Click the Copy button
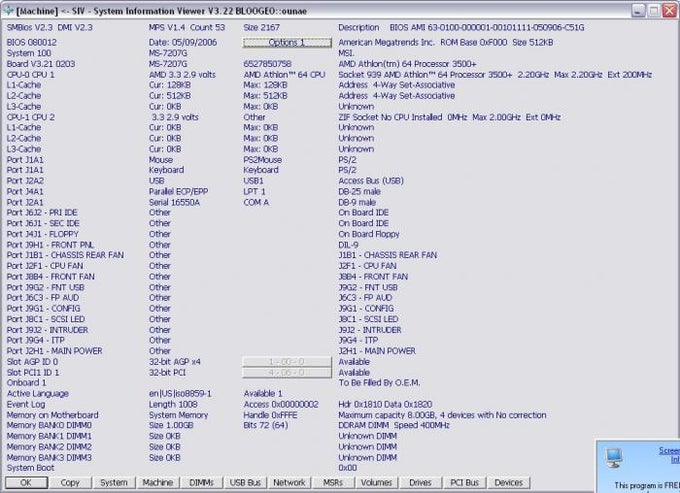 70,483
